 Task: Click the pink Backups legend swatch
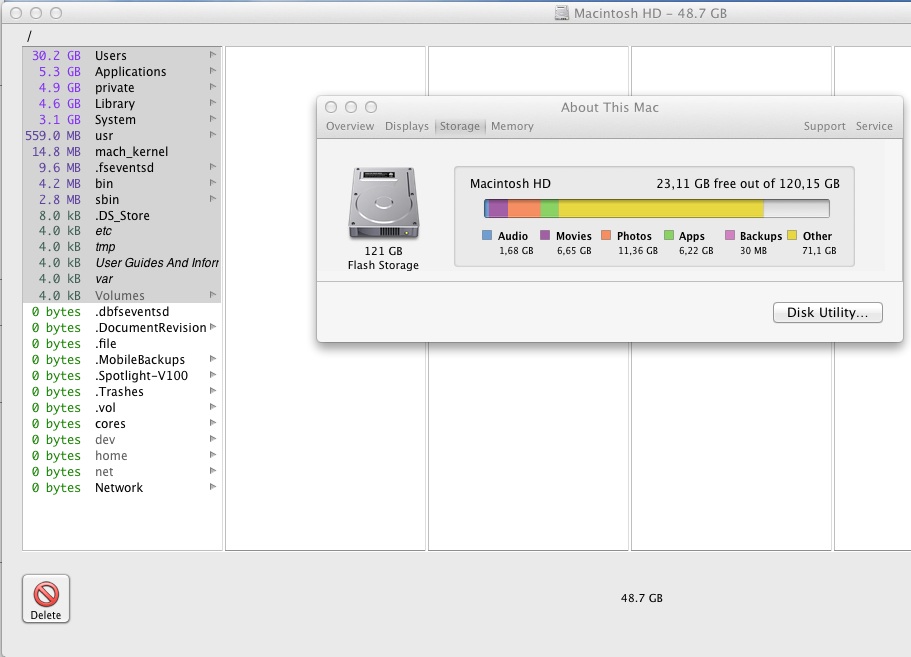(730, 235)
